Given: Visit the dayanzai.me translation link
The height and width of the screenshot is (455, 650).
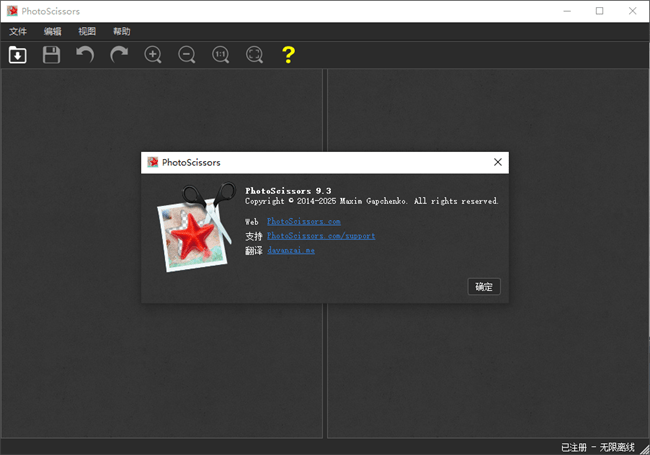Looking at the screenshot, I should click(x=290, y=250).
